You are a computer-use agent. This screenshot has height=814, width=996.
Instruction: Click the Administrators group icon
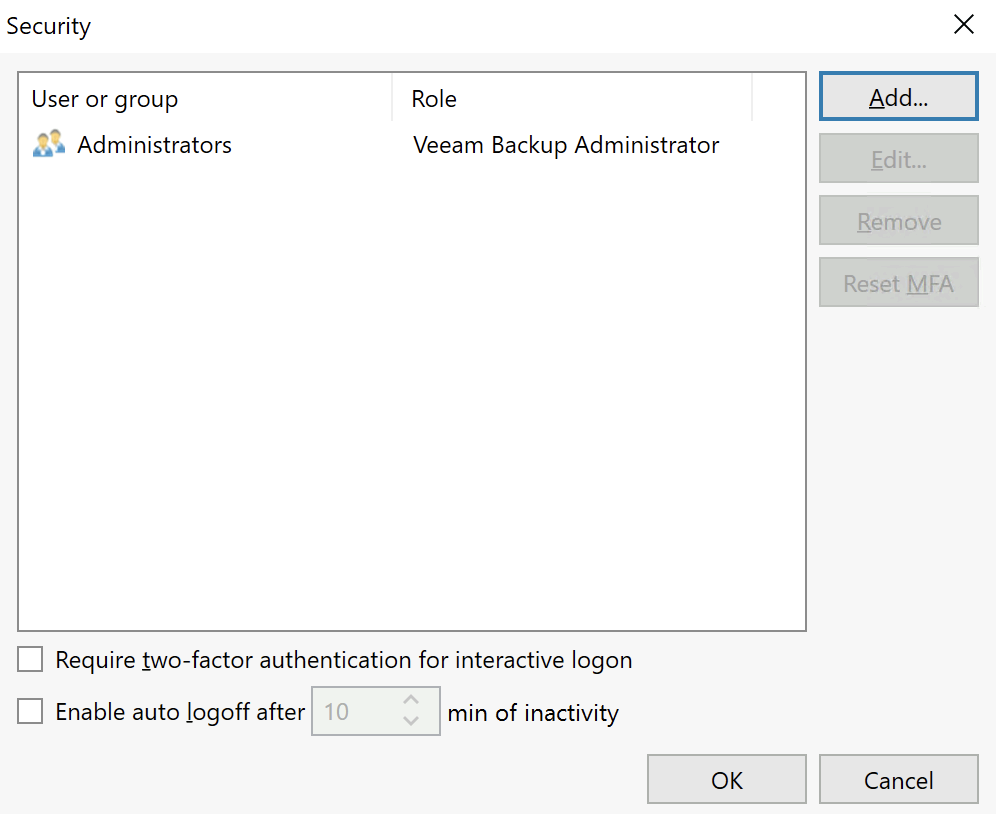pyautogui.click(x=48, y=144)
